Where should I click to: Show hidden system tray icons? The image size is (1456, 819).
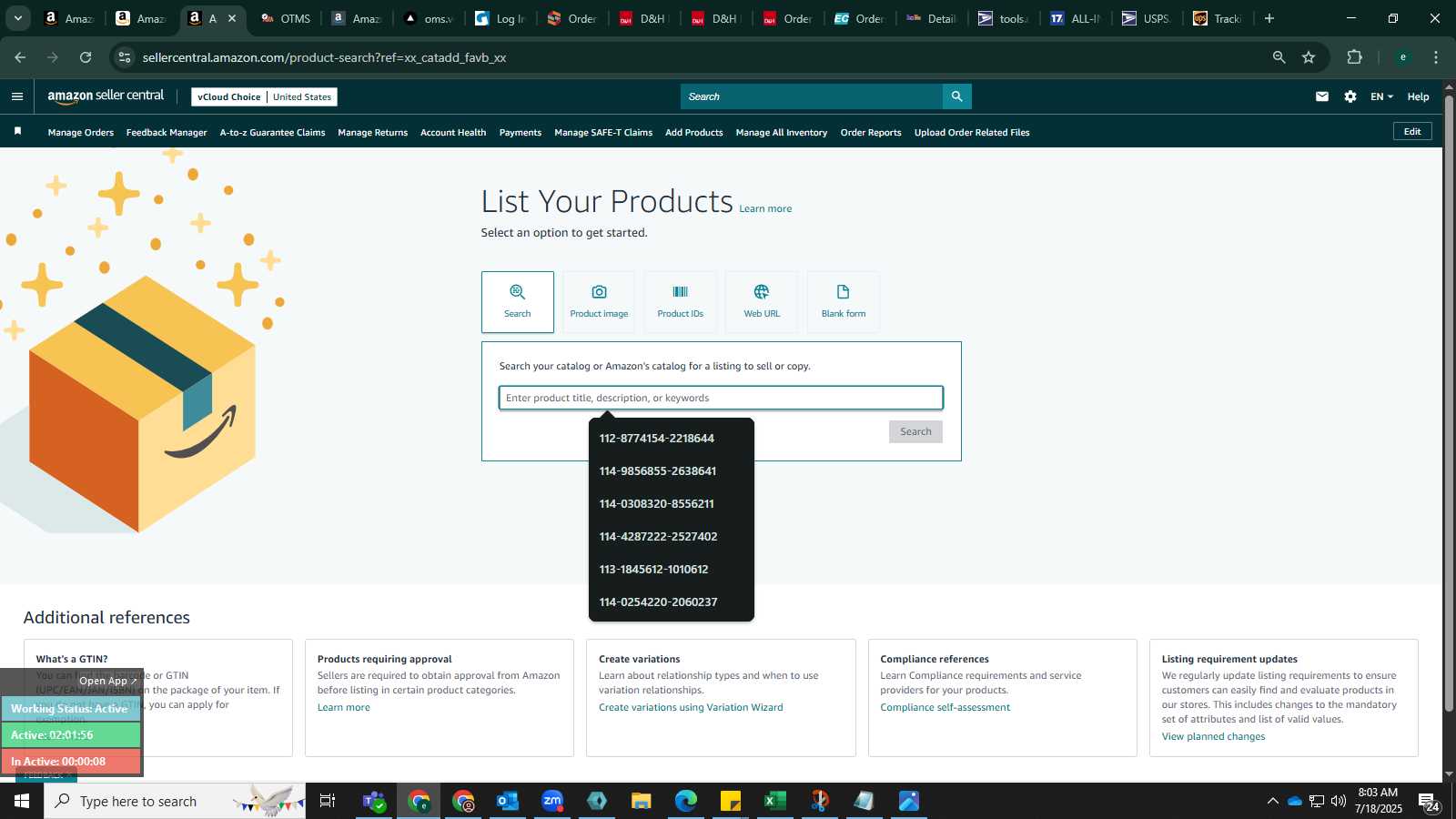click(x=1272, y=801)
